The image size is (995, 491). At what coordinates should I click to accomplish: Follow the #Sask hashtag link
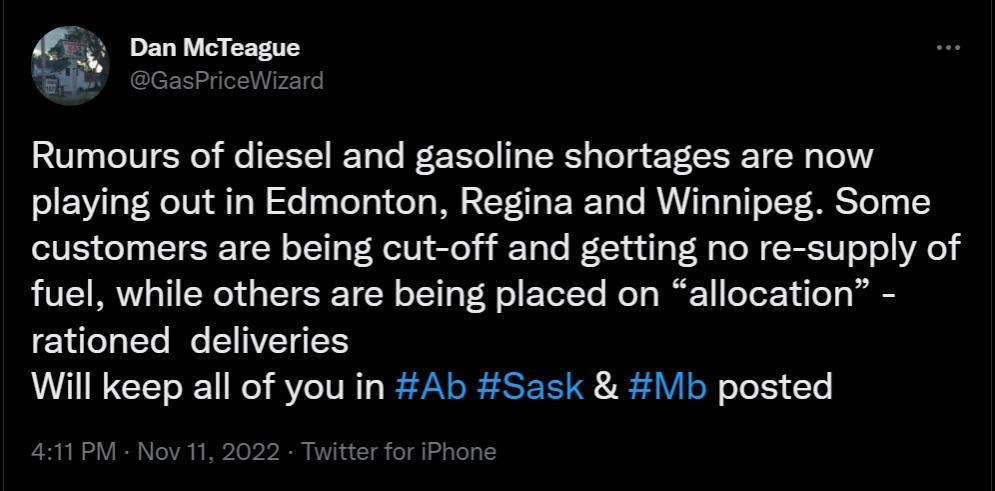(531, 386)
